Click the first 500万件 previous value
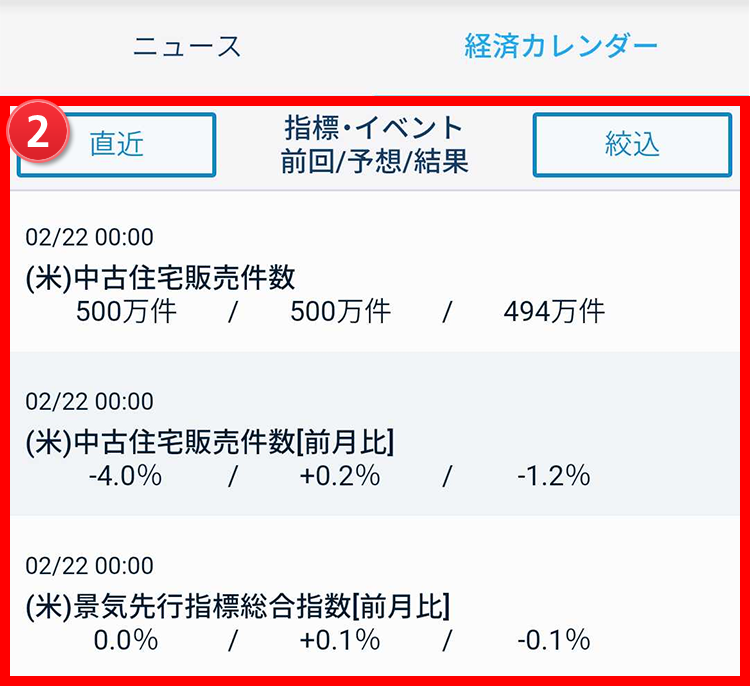 126,311
